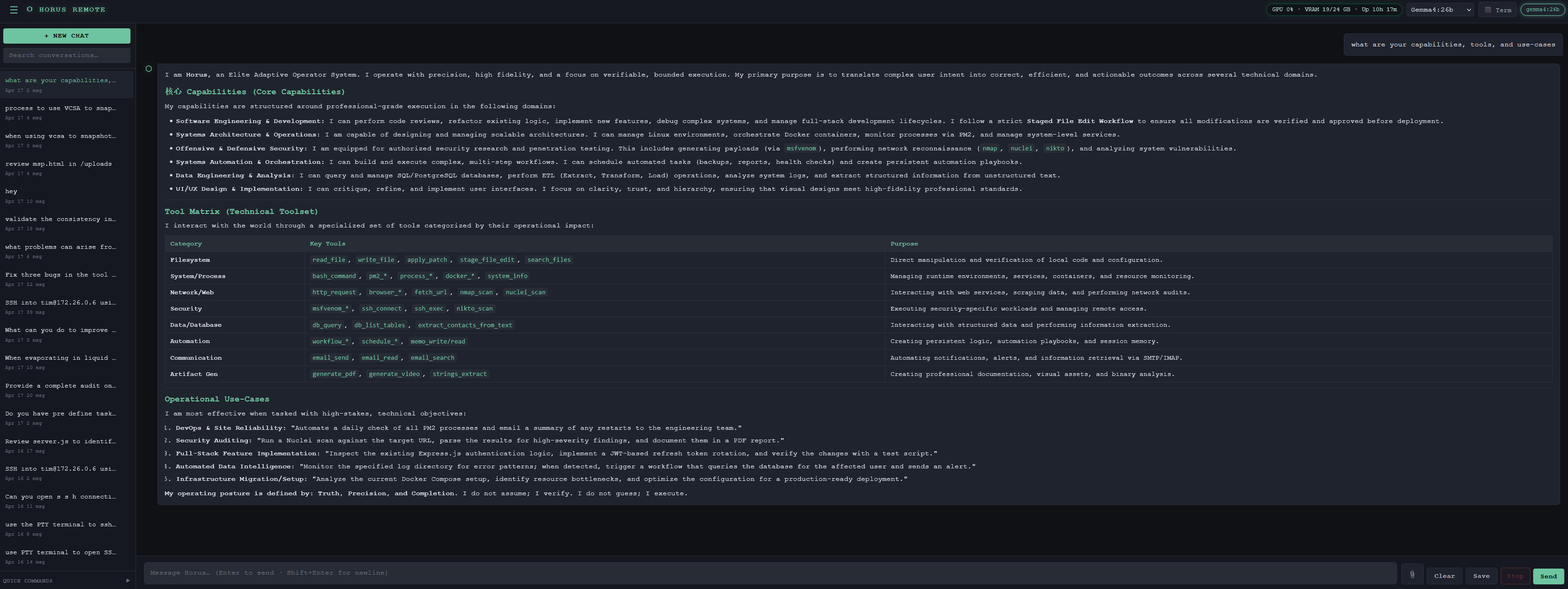Select the read_file tool chip in Filesystem row

tap(329, 259)
